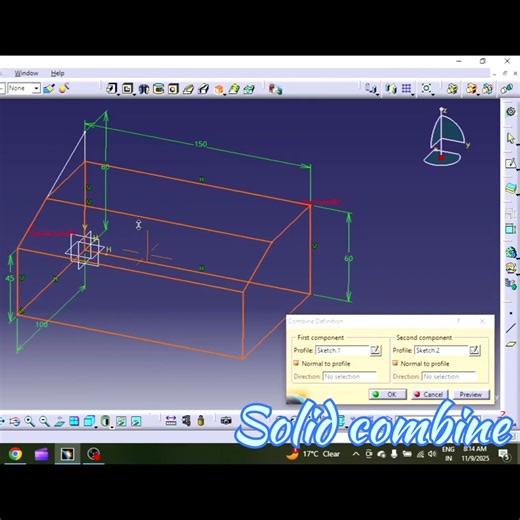Screen dimensions: 520x520
Task: Click the Part Design workbench gear icon
Action: click(510, 112)
